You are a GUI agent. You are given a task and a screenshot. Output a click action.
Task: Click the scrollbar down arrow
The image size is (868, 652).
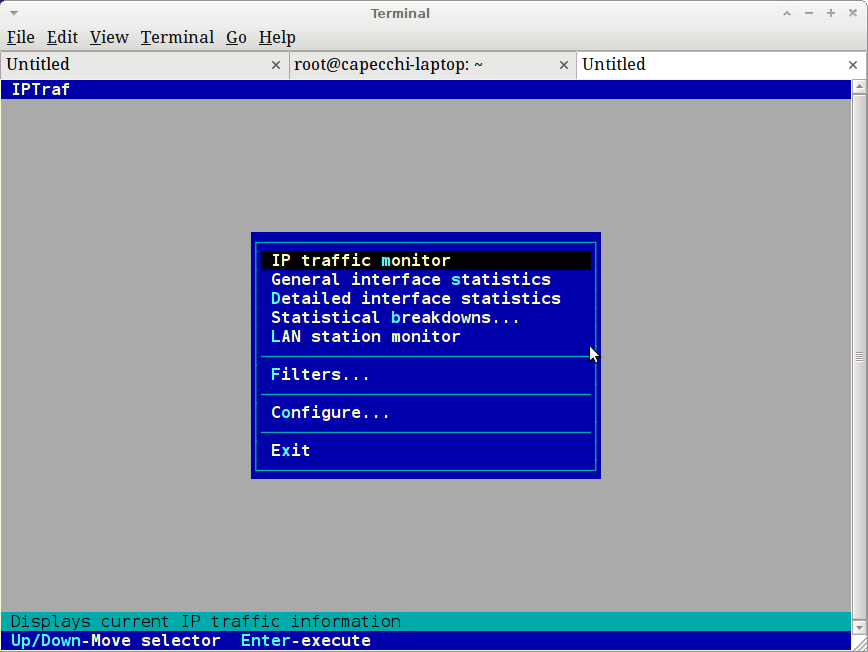point(859,628)
